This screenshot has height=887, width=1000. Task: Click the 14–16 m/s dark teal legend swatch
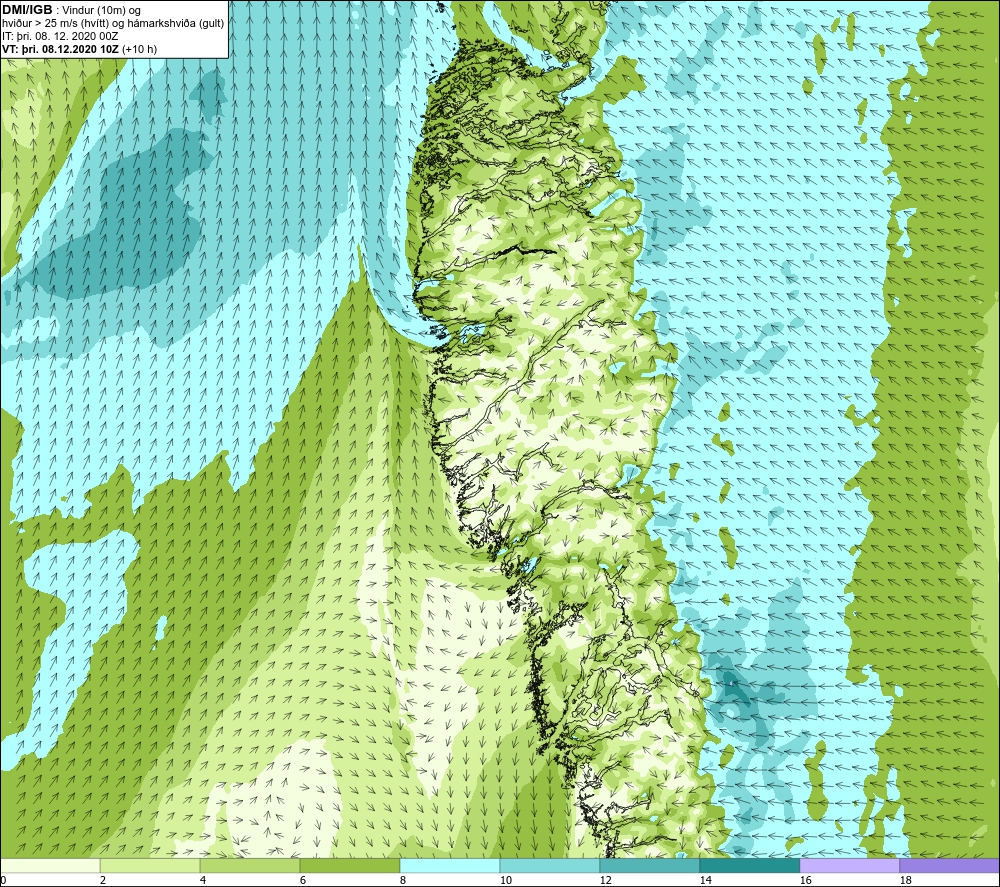click(749, 865)
